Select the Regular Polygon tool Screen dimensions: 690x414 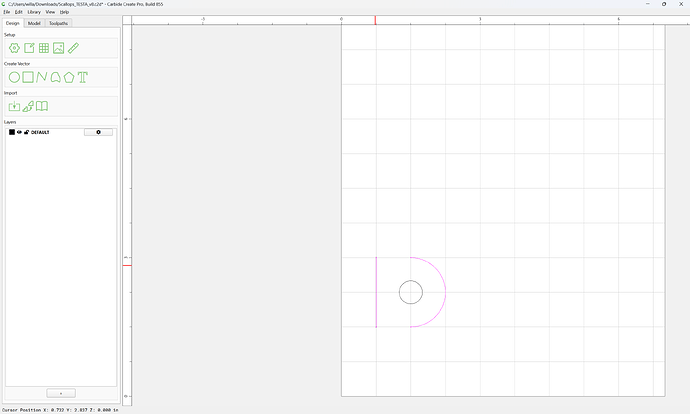(x=69, y=77)
